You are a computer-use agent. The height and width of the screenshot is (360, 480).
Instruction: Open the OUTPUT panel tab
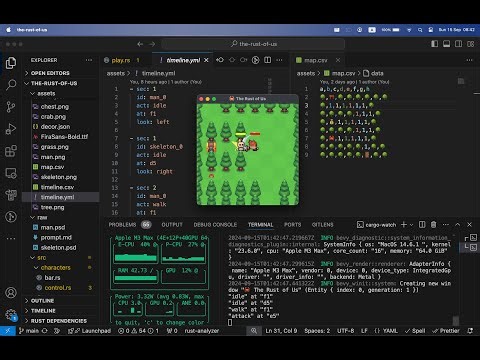(x=172, y=225)
